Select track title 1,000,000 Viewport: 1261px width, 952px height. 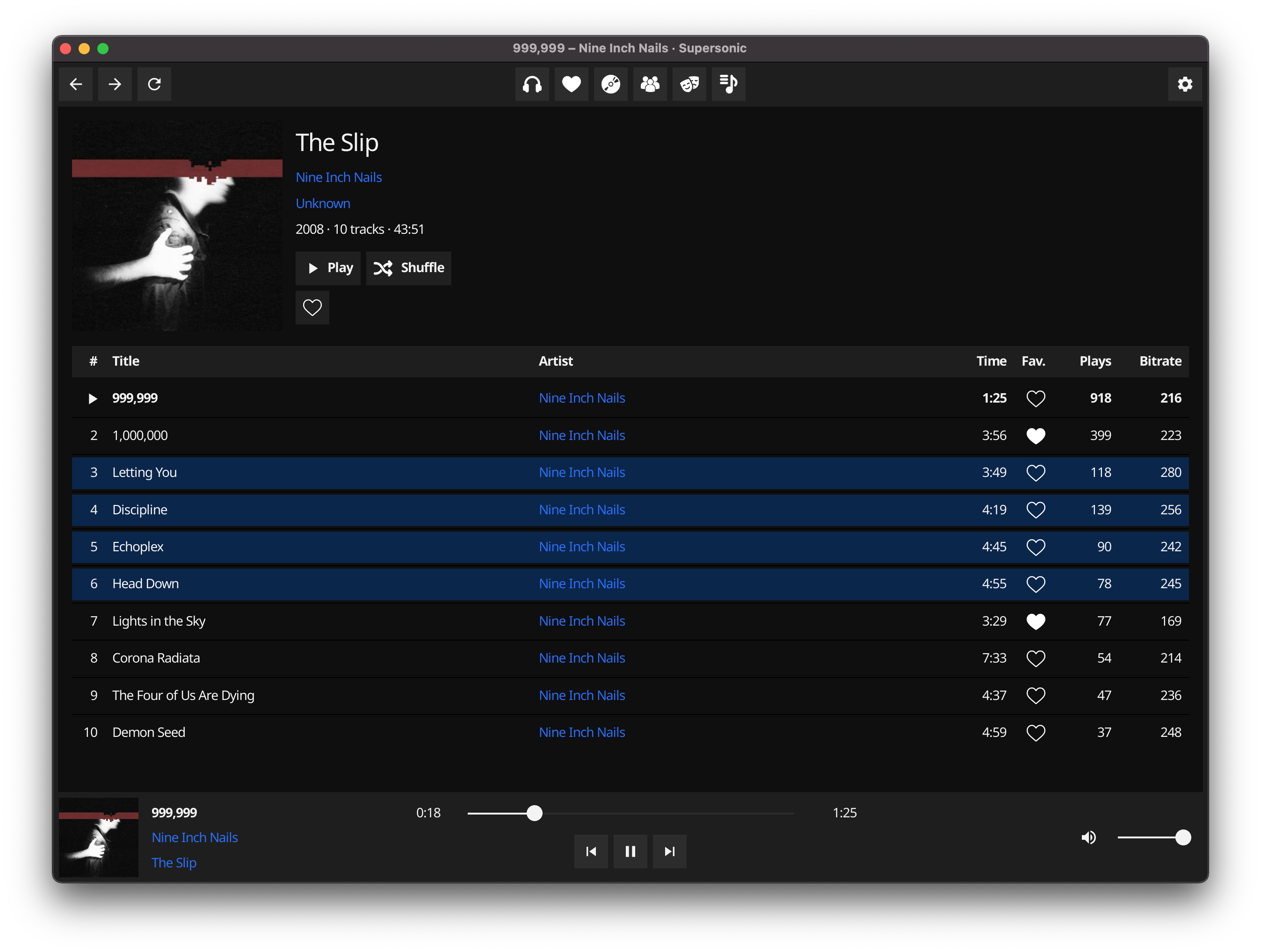pyautogui.click(x=140, y=435)
